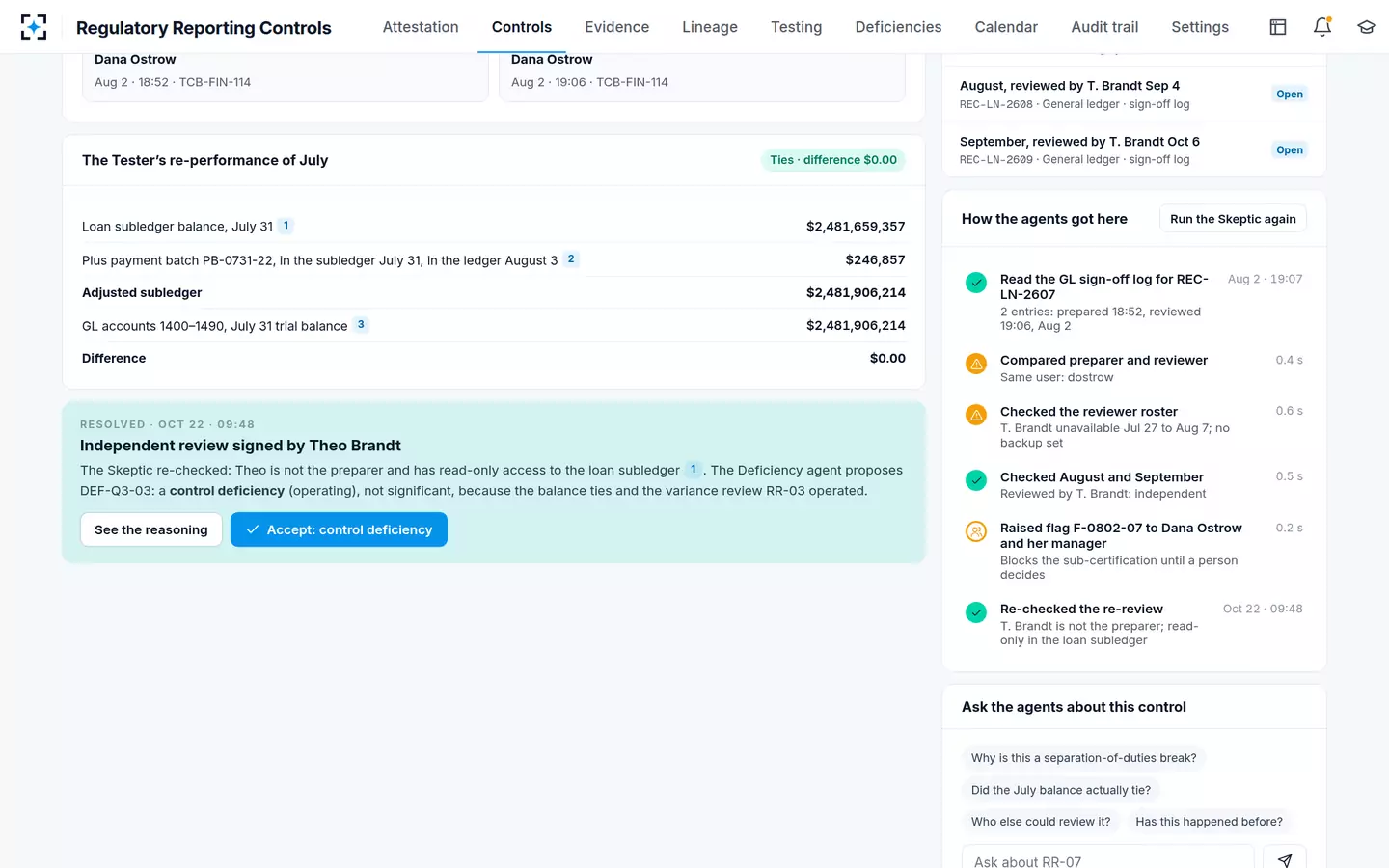Ask who else could review it

click(x=1041, y=822)
